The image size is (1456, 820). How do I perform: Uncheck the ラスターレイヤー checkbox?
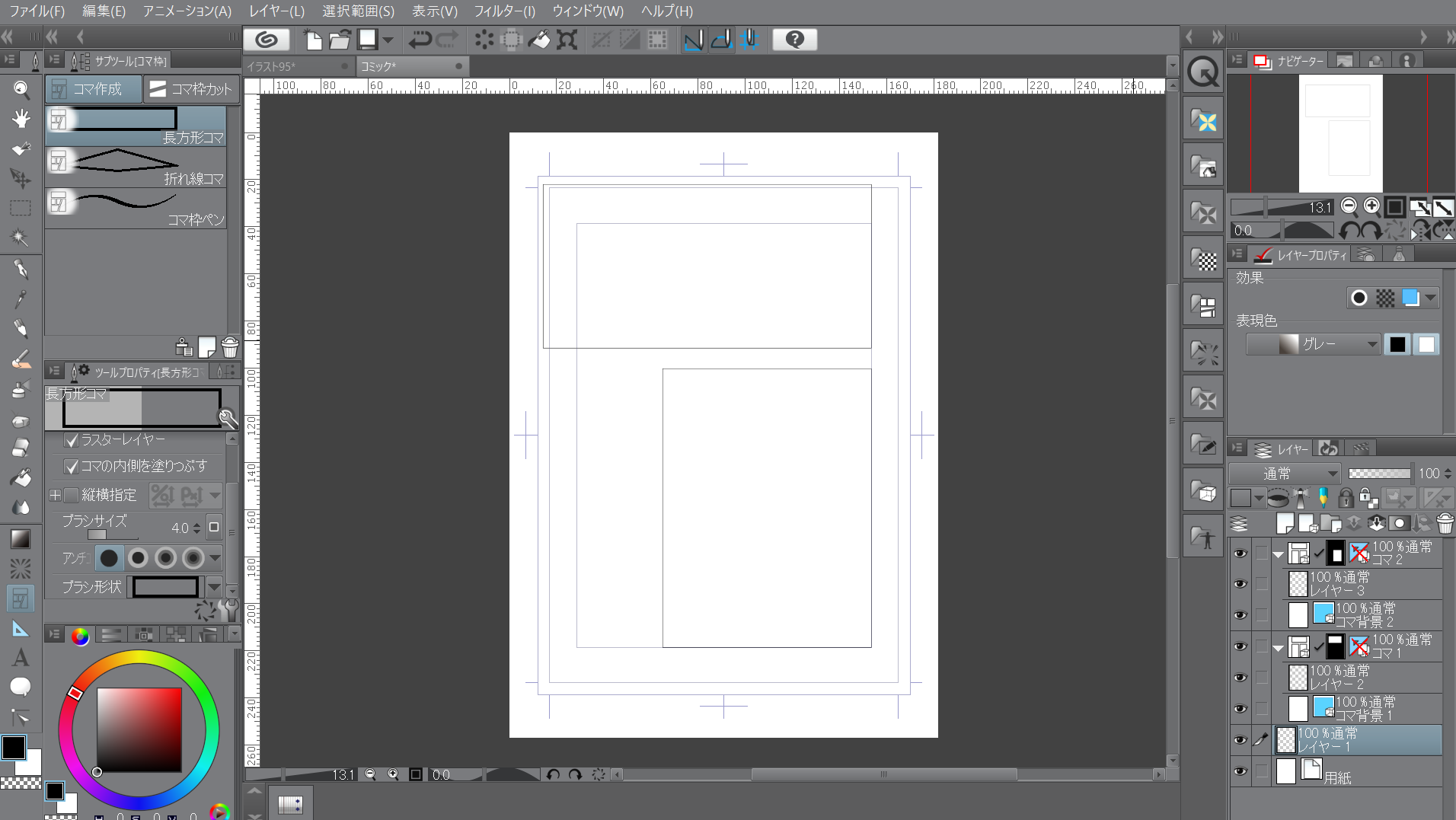72,440
